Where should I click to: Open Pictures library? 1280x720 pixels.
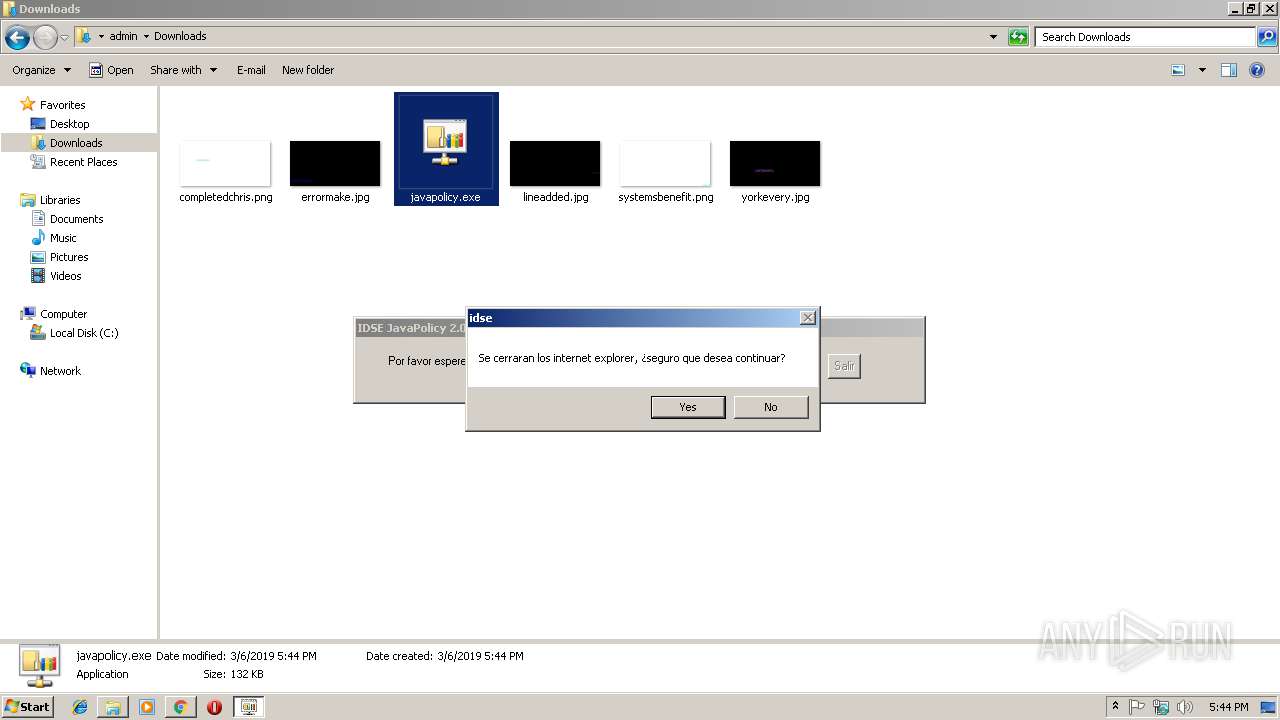coord(69,257)
